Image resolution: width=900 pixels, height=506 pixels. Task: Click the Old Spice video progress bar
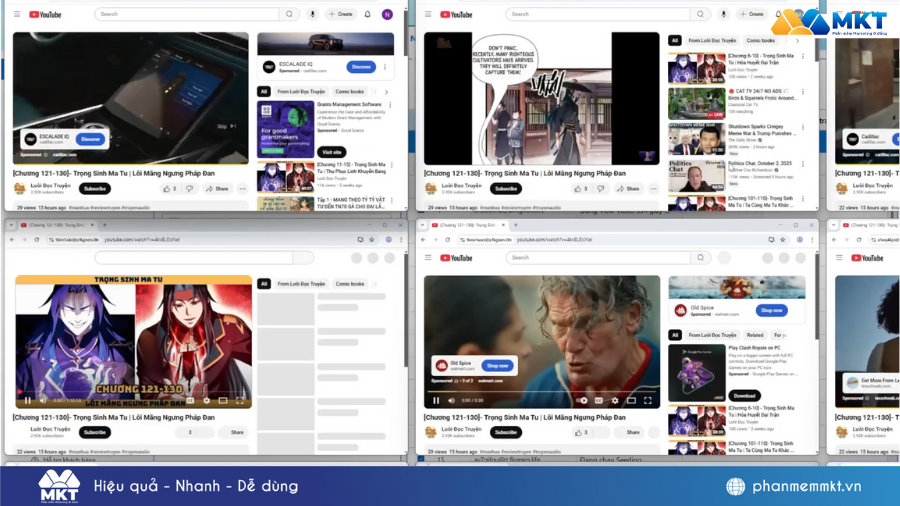pyautogui.click(x=540, y=391)
